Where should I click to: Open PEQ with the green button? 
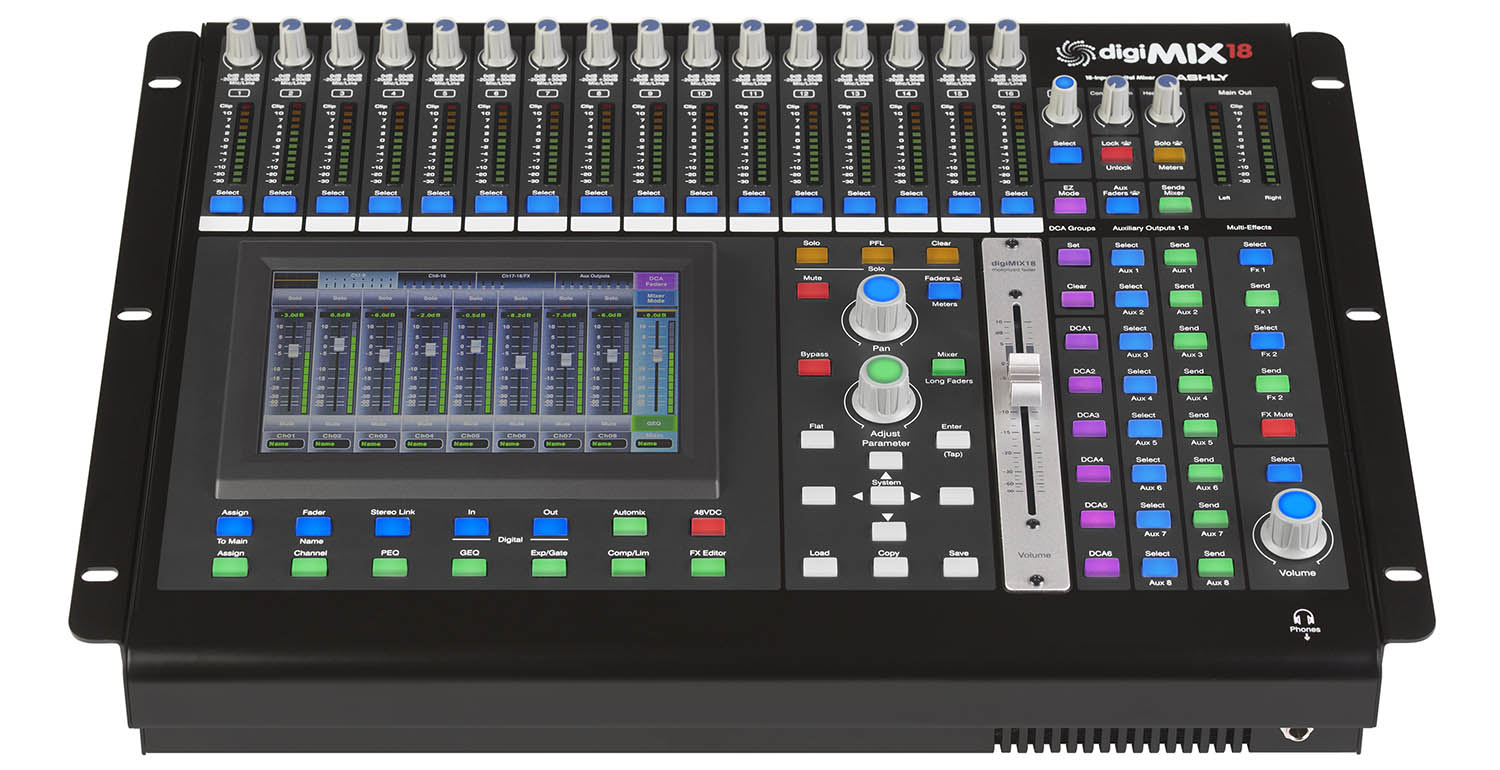(x=390, y=567)
